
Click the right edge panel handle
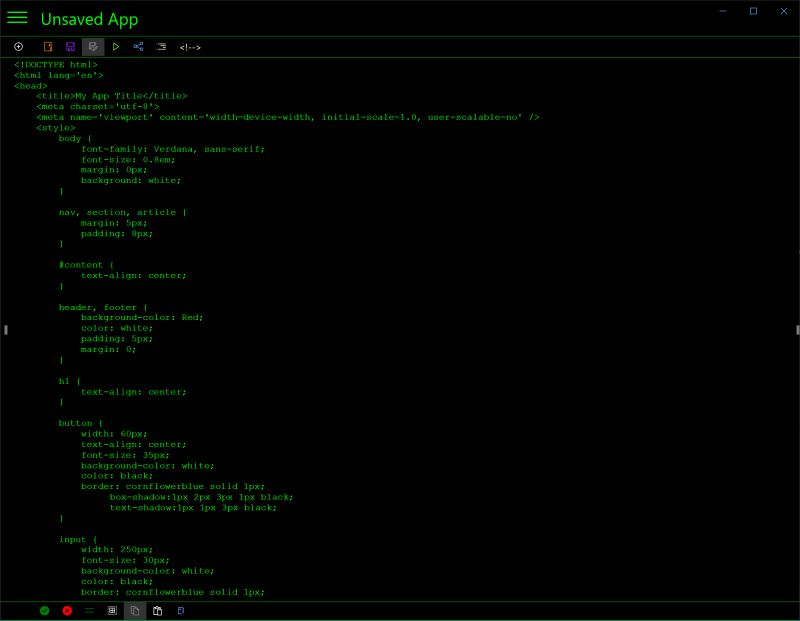point(797,330)
